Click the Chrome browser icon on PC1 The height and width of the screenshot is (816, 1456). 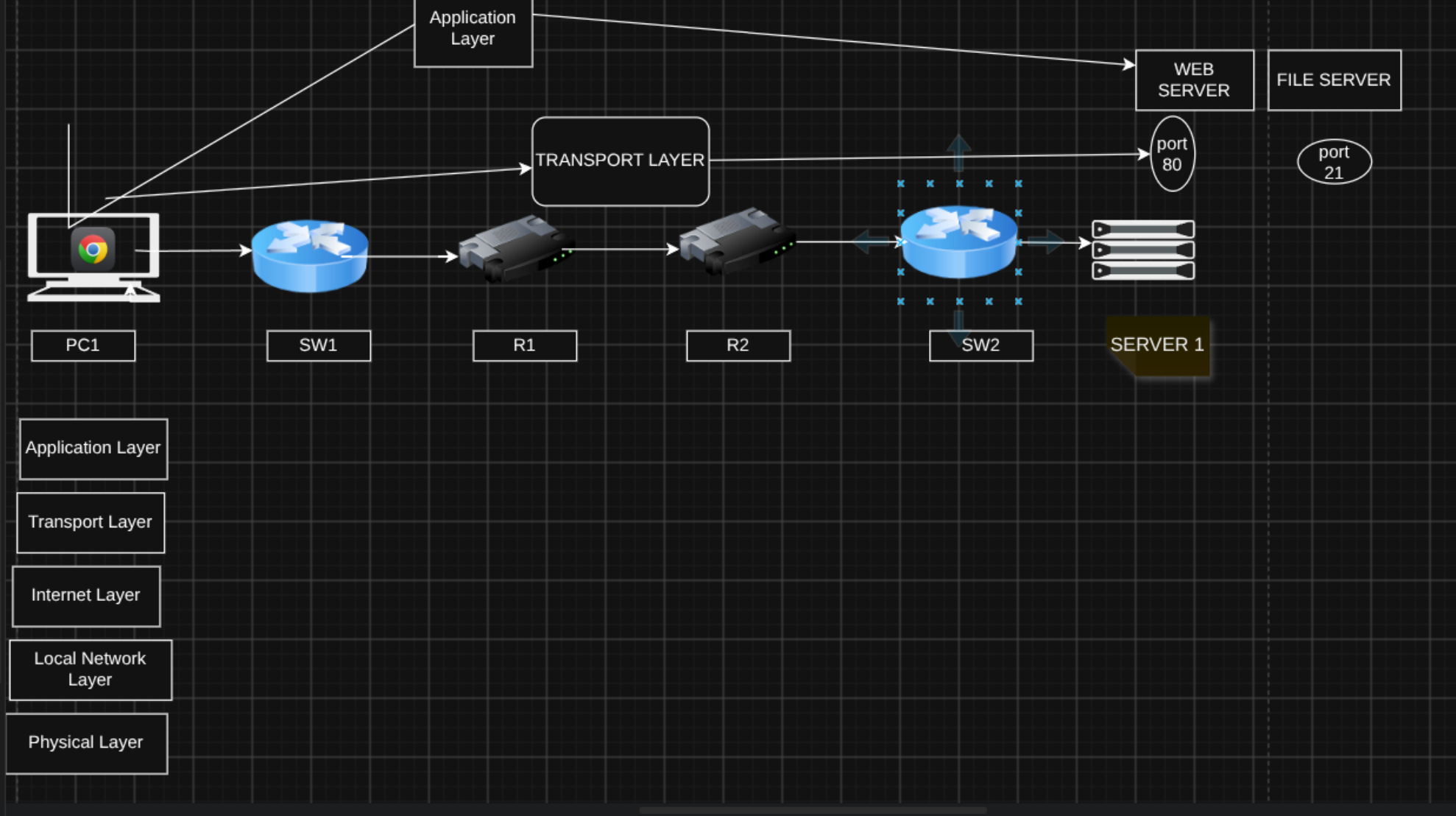click(x=93, y=249)
